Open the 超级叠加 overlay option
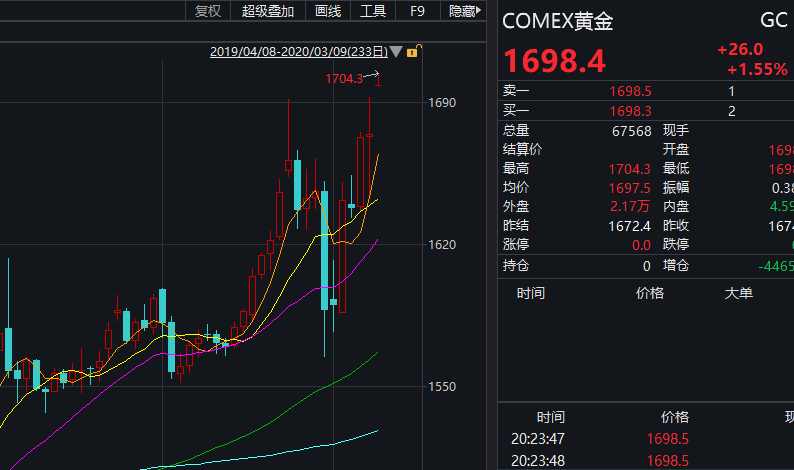This screenshot has height=470, width=794. point(267,11)
